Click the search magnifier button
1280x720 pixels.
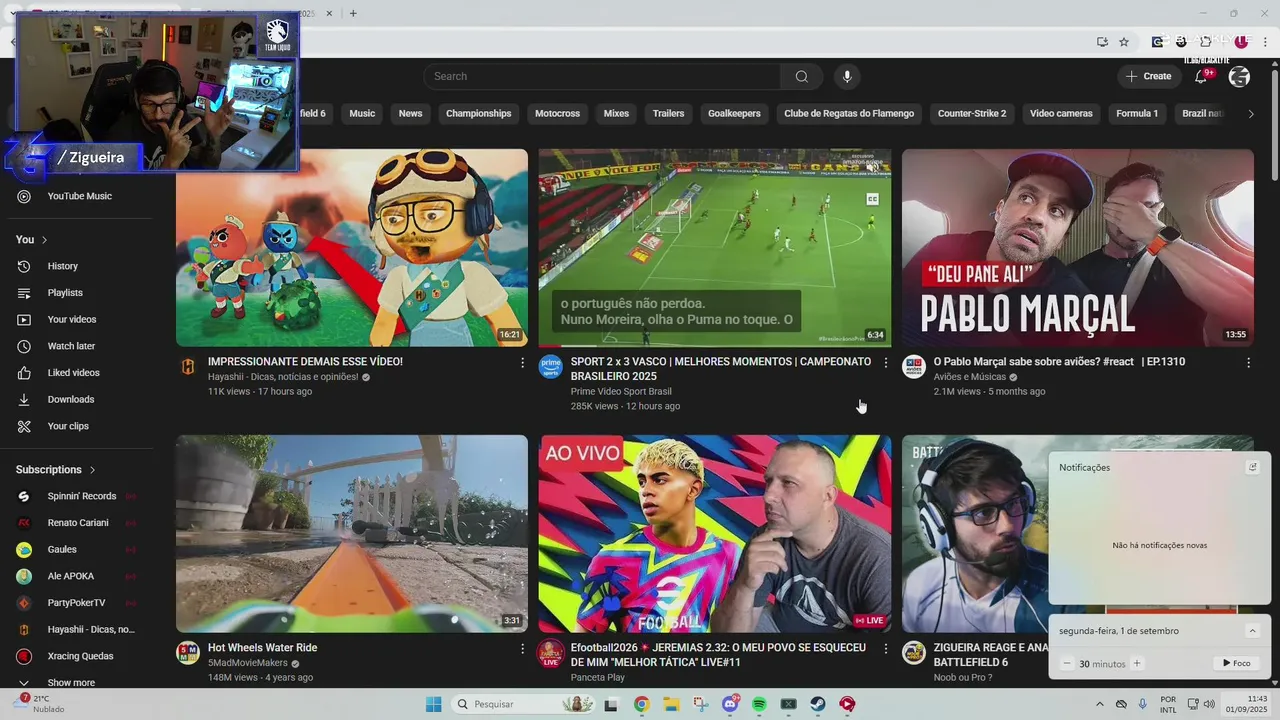pyautogui.click(x=802, y=76)
